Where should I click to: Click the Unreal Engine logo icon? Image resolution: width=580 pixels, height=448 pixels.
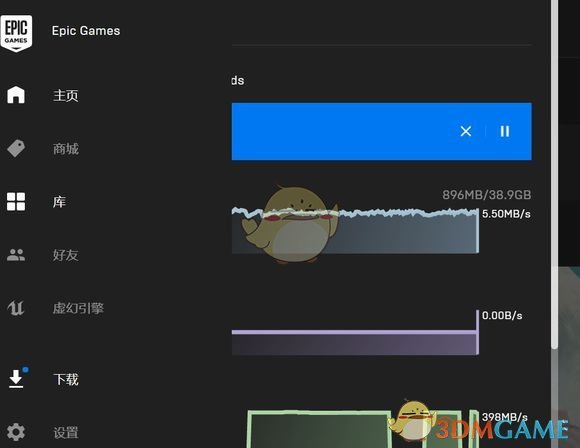click(x=16, y=308)
